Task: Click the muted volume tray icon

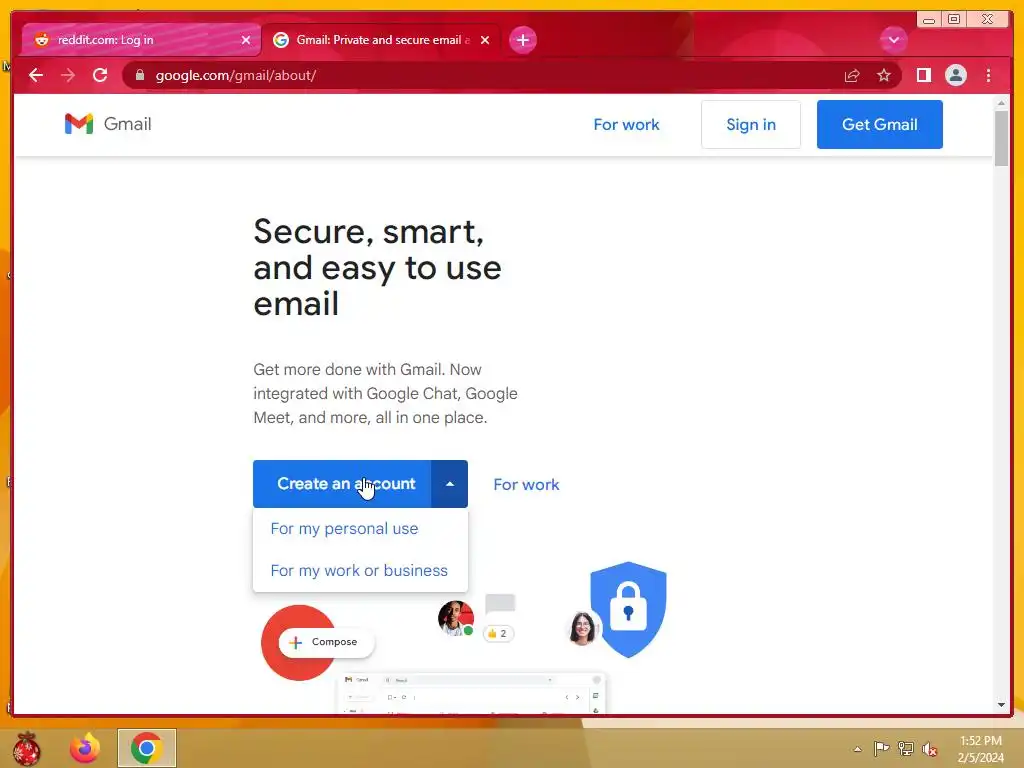Action: tap(929, 749)
